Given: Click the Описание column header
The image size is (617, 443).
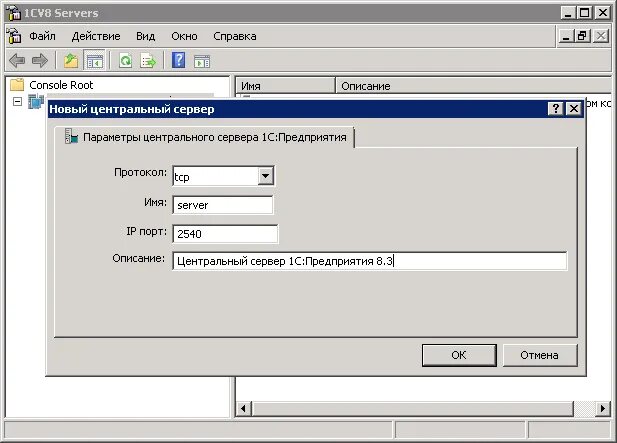Looking at the screenshot, I should (474, 86).
